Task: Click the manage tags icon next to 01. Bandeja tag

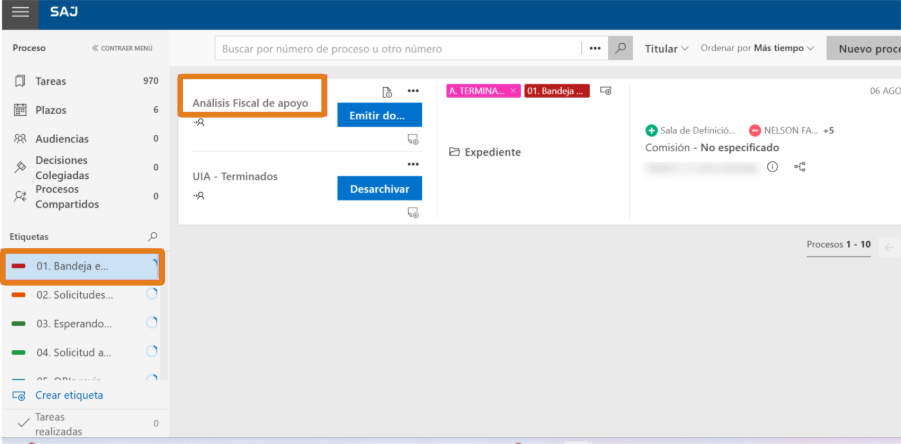Action: 605,91
